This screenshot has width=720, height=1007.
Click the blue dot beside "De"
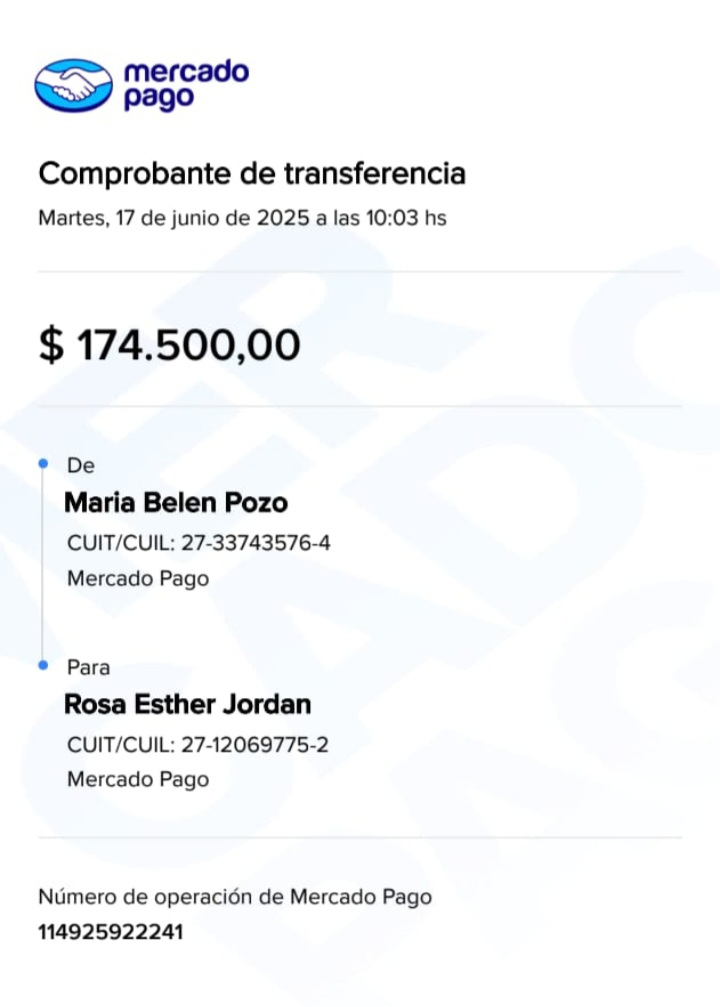click(x=42, y=464)
